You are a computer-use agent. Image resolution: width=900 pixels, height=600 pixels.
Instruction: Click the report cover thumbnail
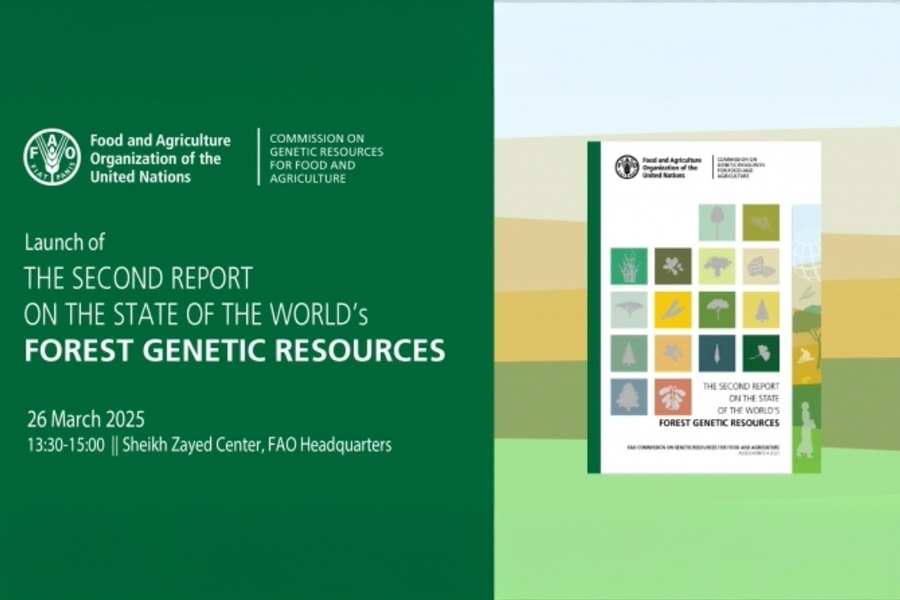pyautogui.click(x=704, y=307)
